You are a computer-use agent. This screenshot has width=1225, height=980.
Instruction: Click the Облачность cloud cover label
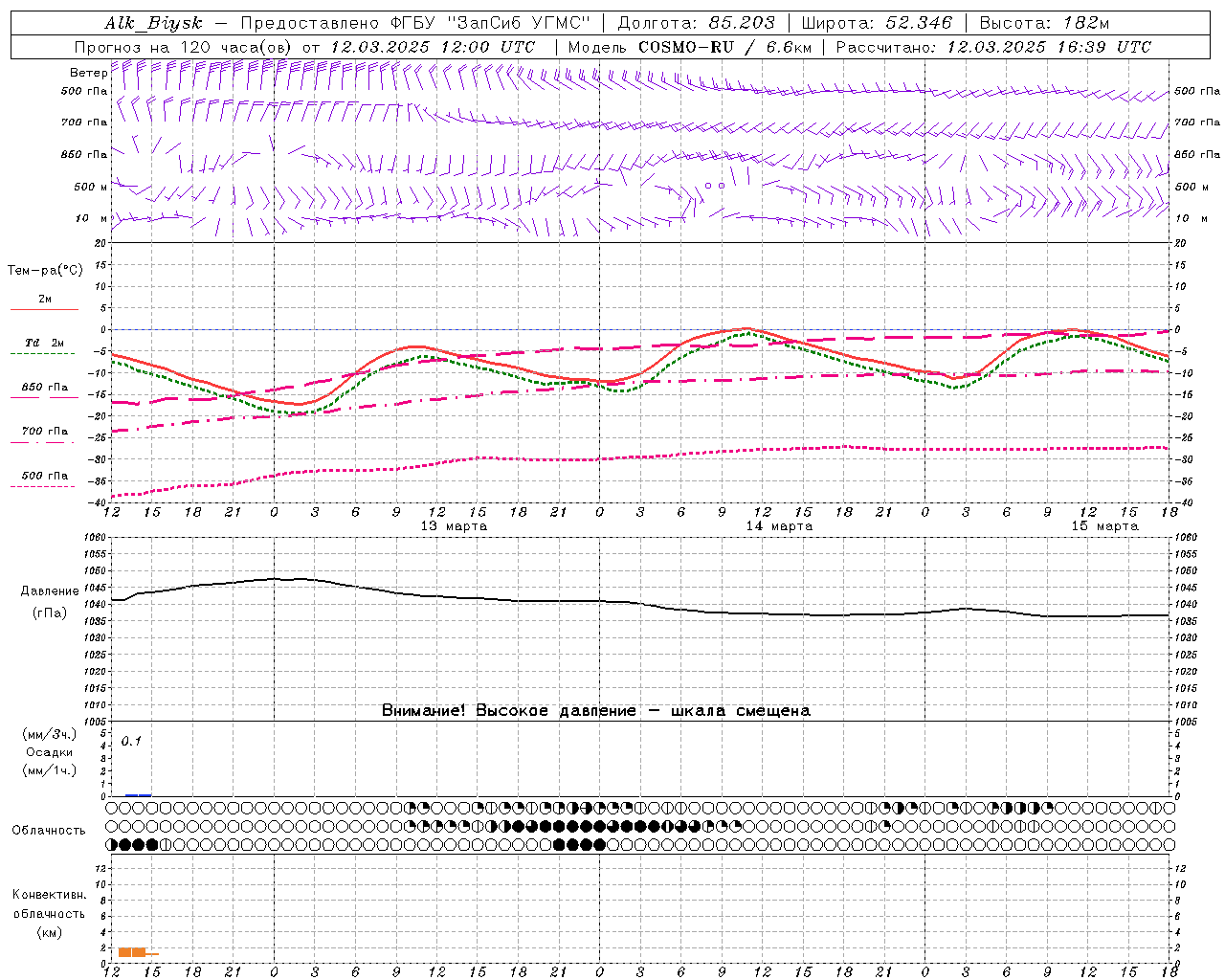point(49,831)
